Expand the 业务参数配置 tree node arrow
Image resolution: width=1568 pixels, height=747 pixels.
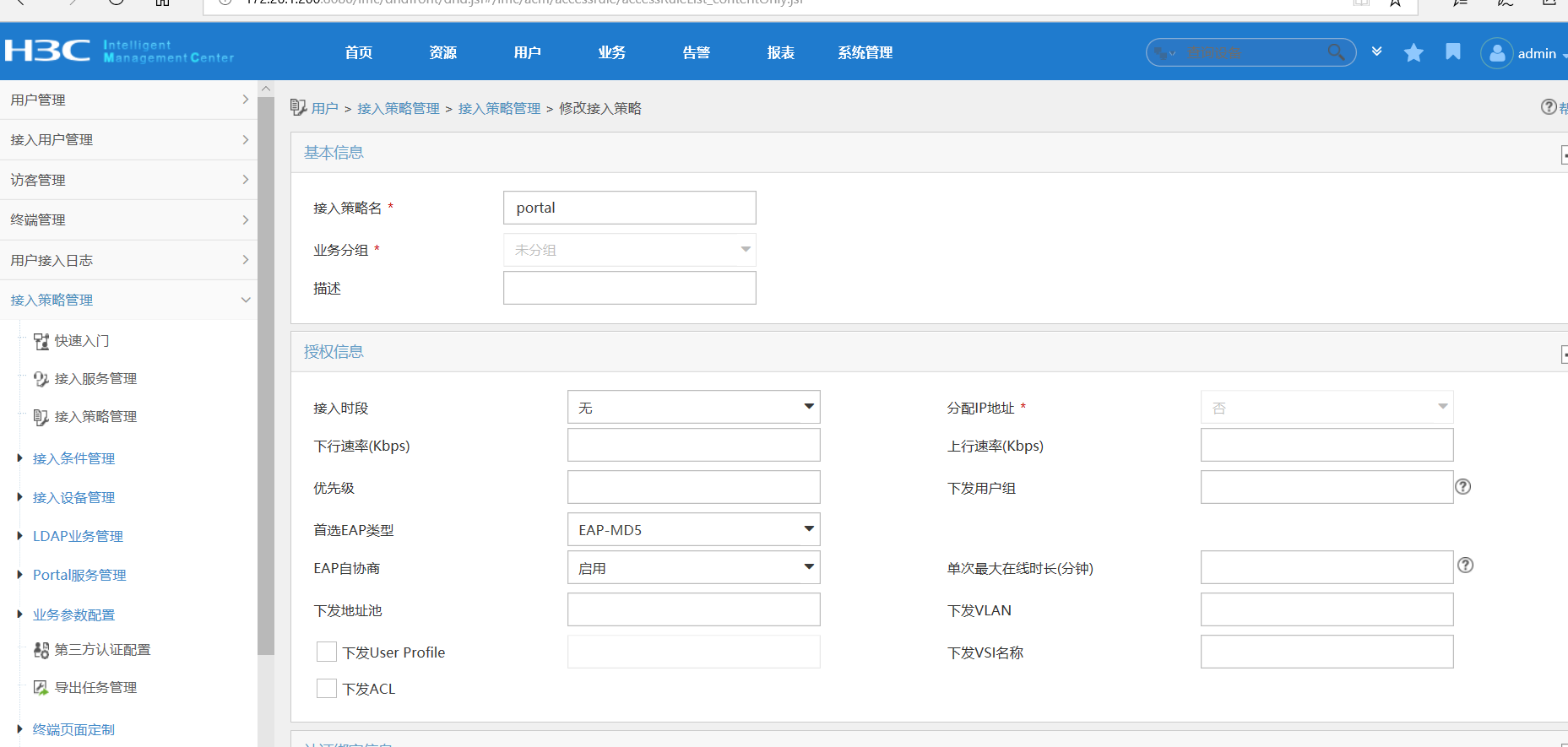pos(19,614)
